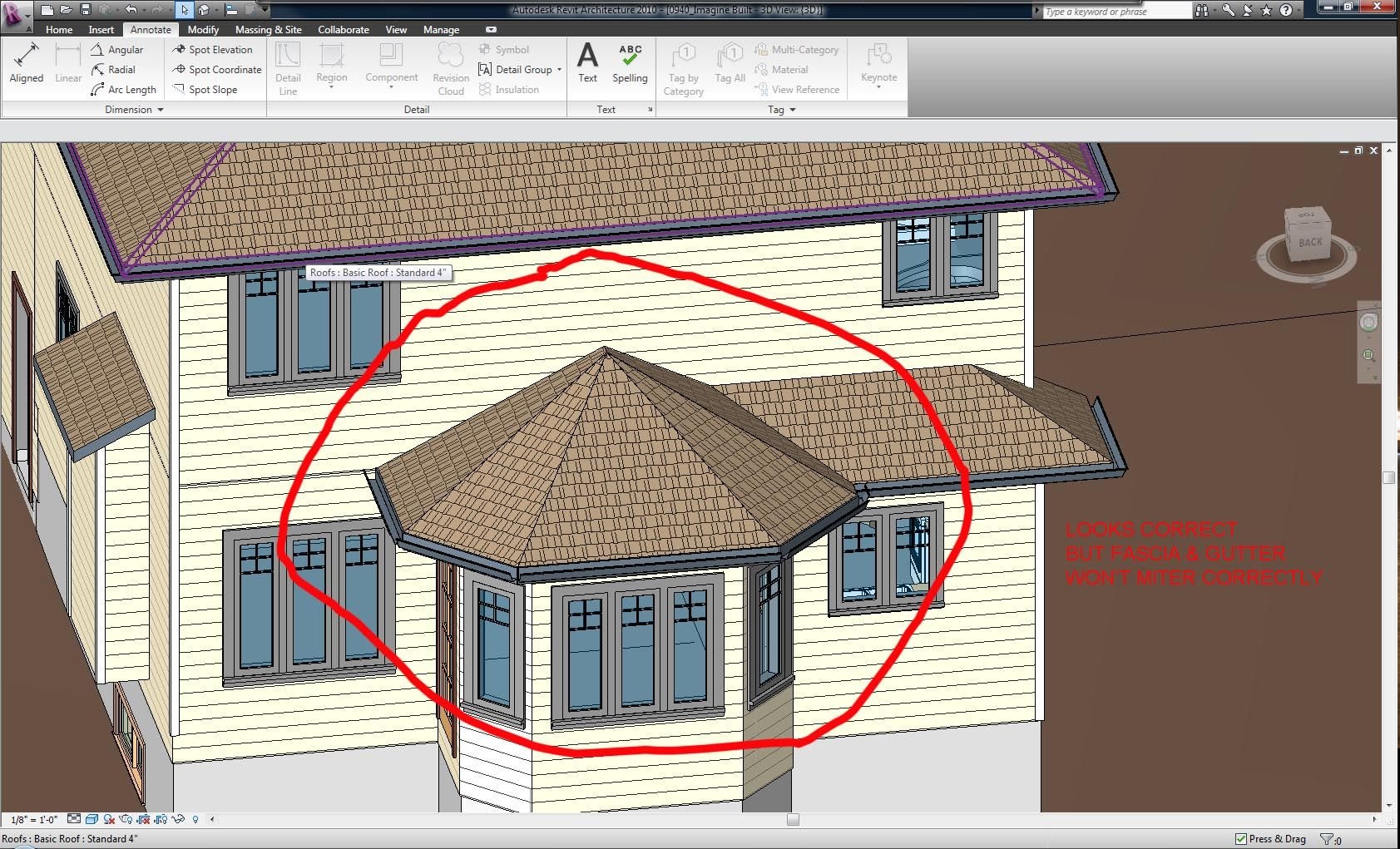Choose the Spot Elevation tool

pos(212,50)
